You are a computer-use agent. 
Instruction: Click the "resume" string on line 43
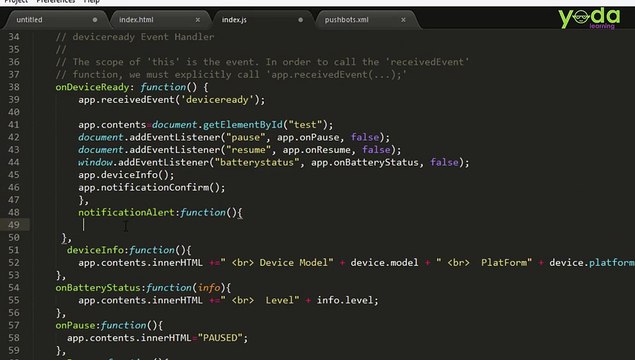point(248,150)
